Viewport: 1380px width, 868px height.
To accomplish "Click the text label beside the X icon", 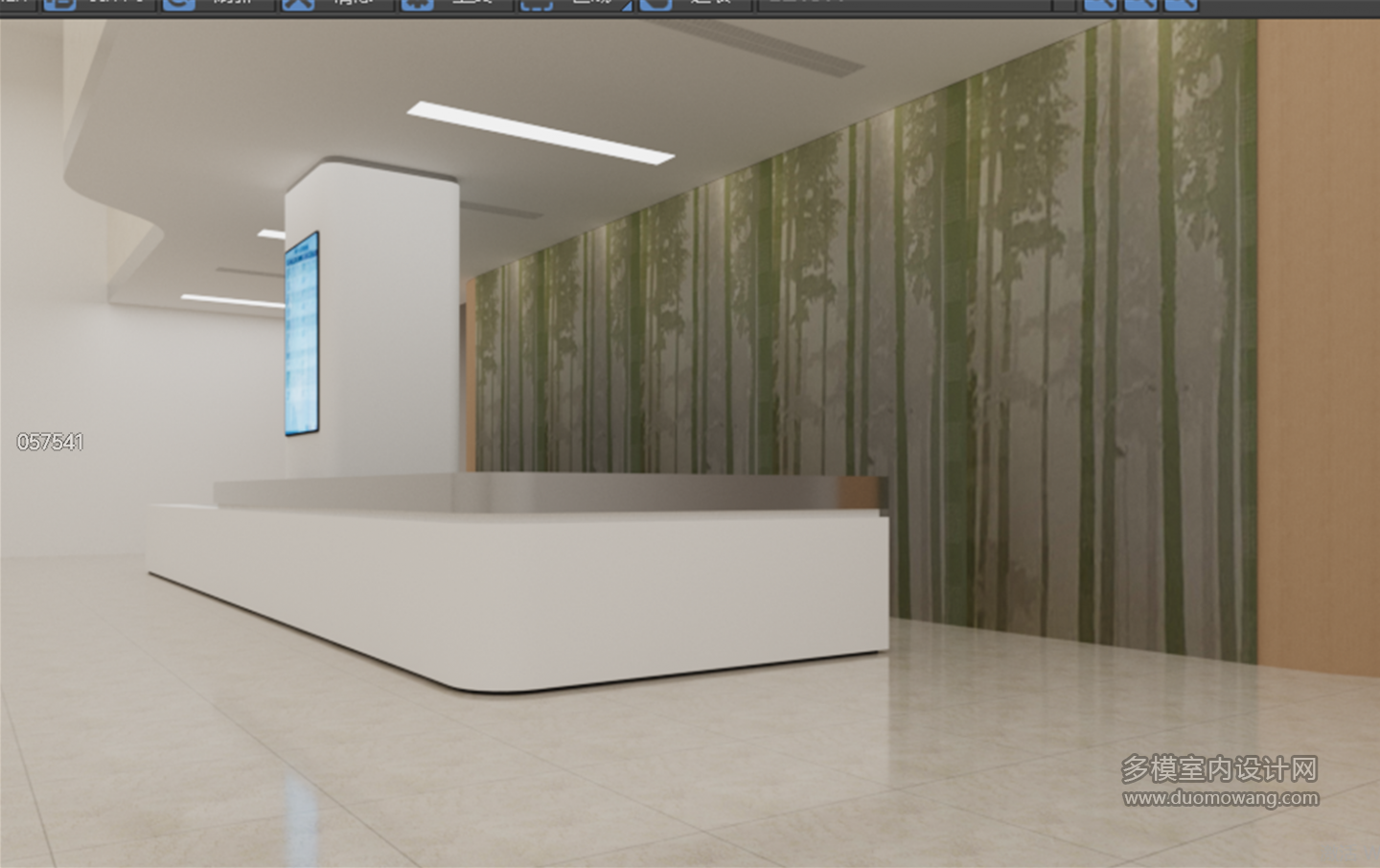I will (x=352, y=3).
